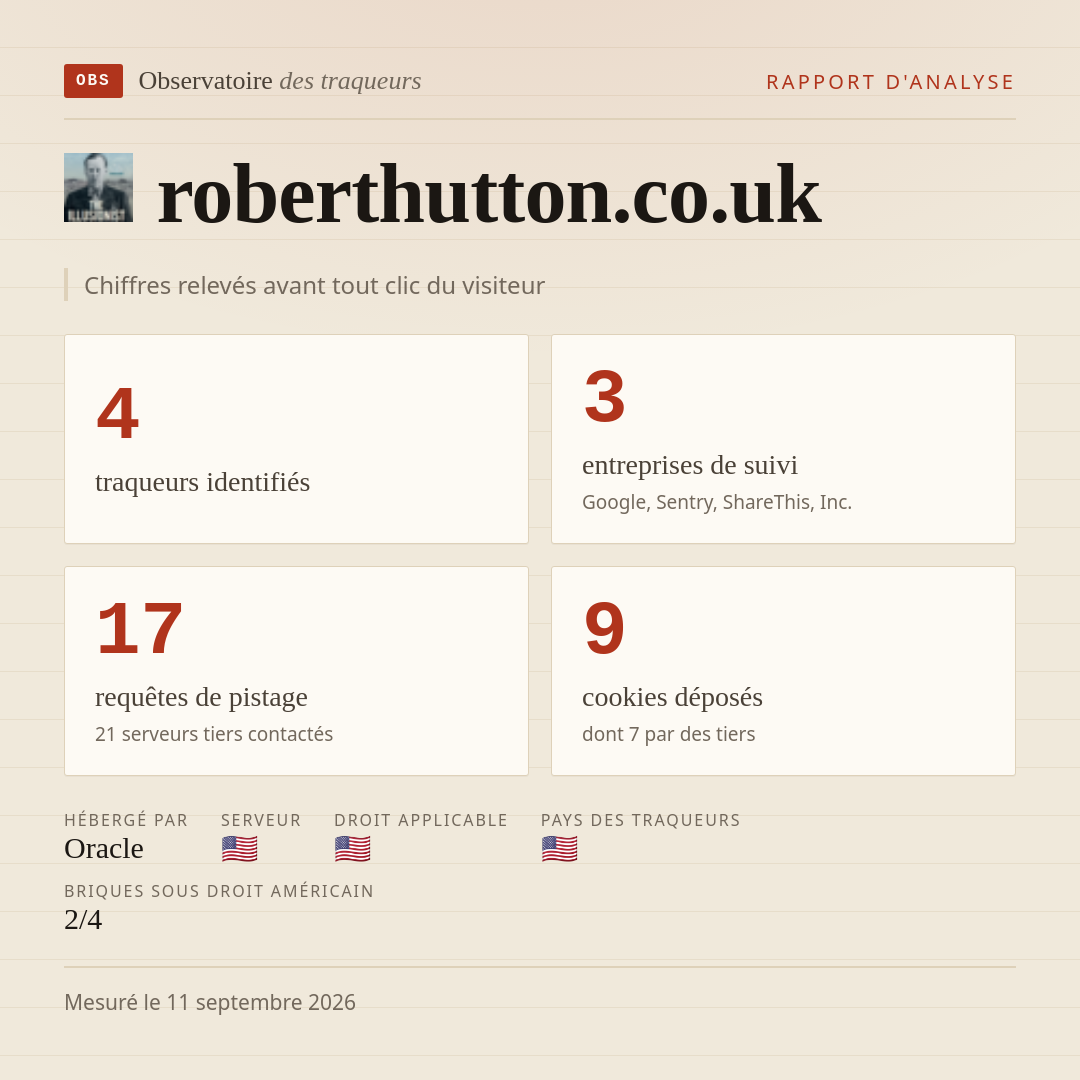Click the number 9 in cookies card

605,629
